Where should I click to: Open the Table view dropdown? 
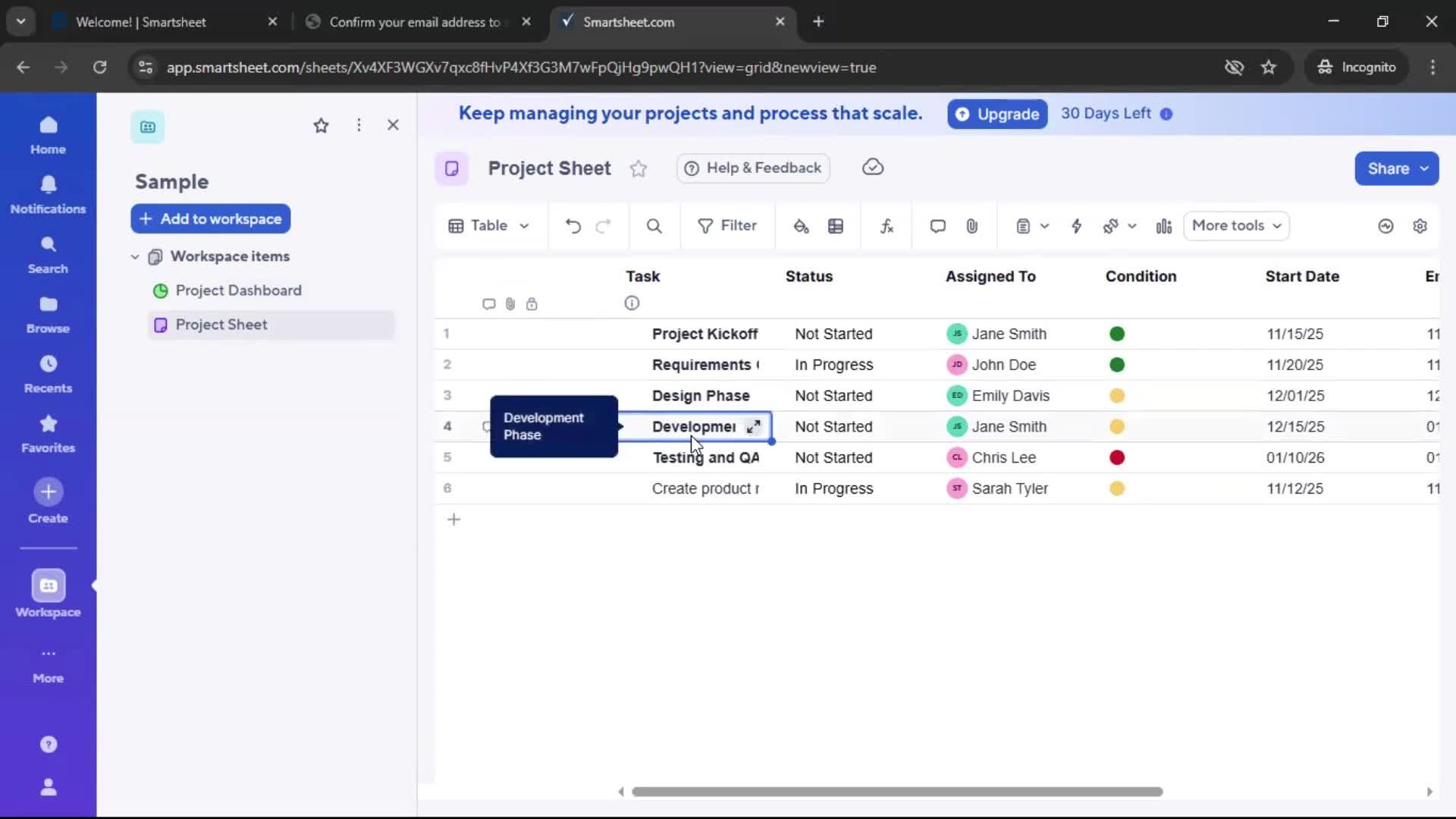point(489,226)
